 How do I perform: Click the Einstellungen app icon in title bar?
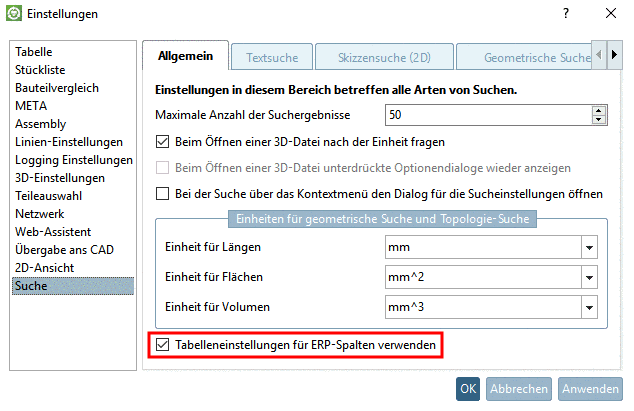pyautogui.click(x=13, y=13)
